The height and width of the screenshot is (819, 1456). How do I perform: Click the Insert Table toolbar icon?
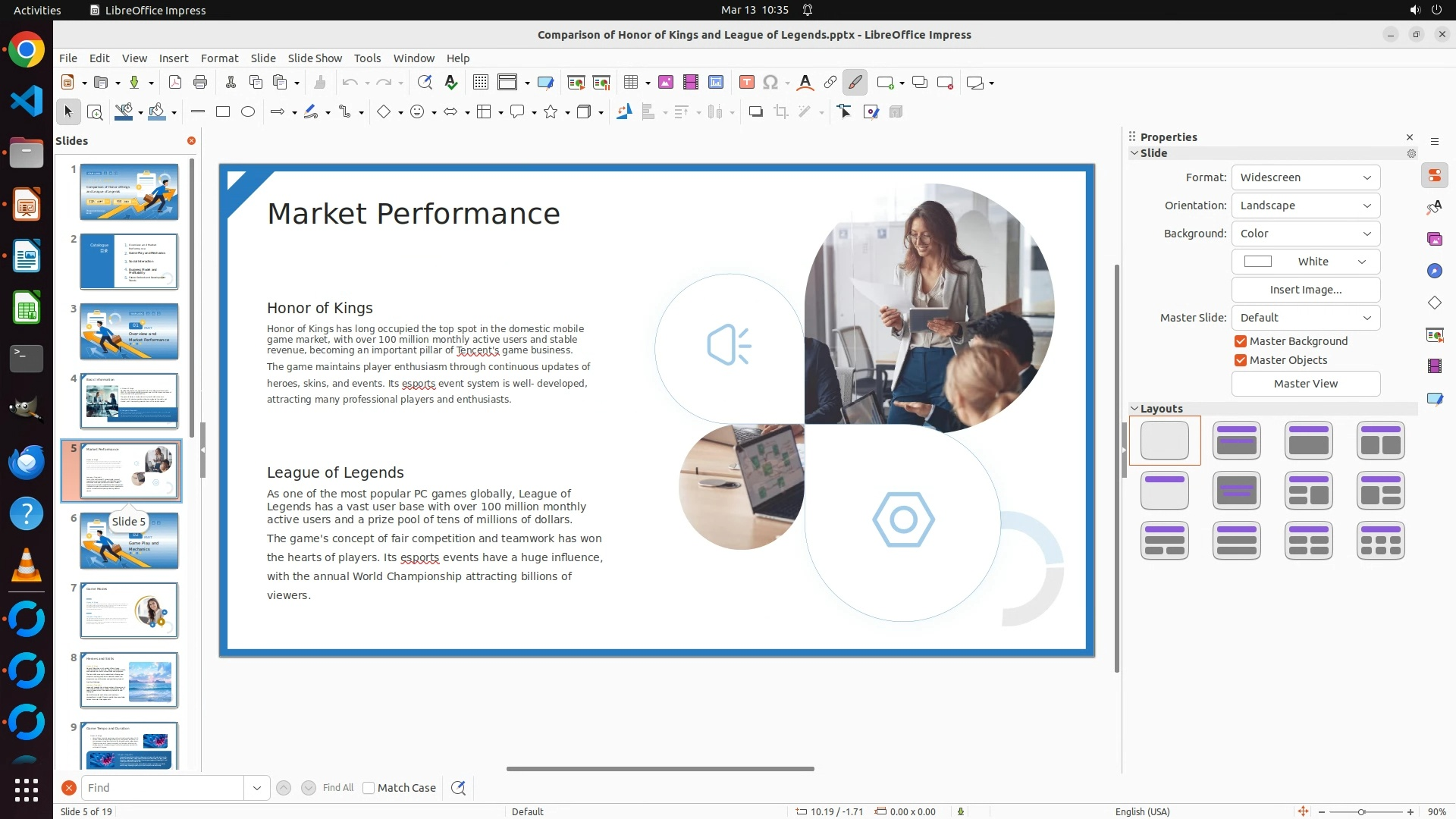point(630,83)
